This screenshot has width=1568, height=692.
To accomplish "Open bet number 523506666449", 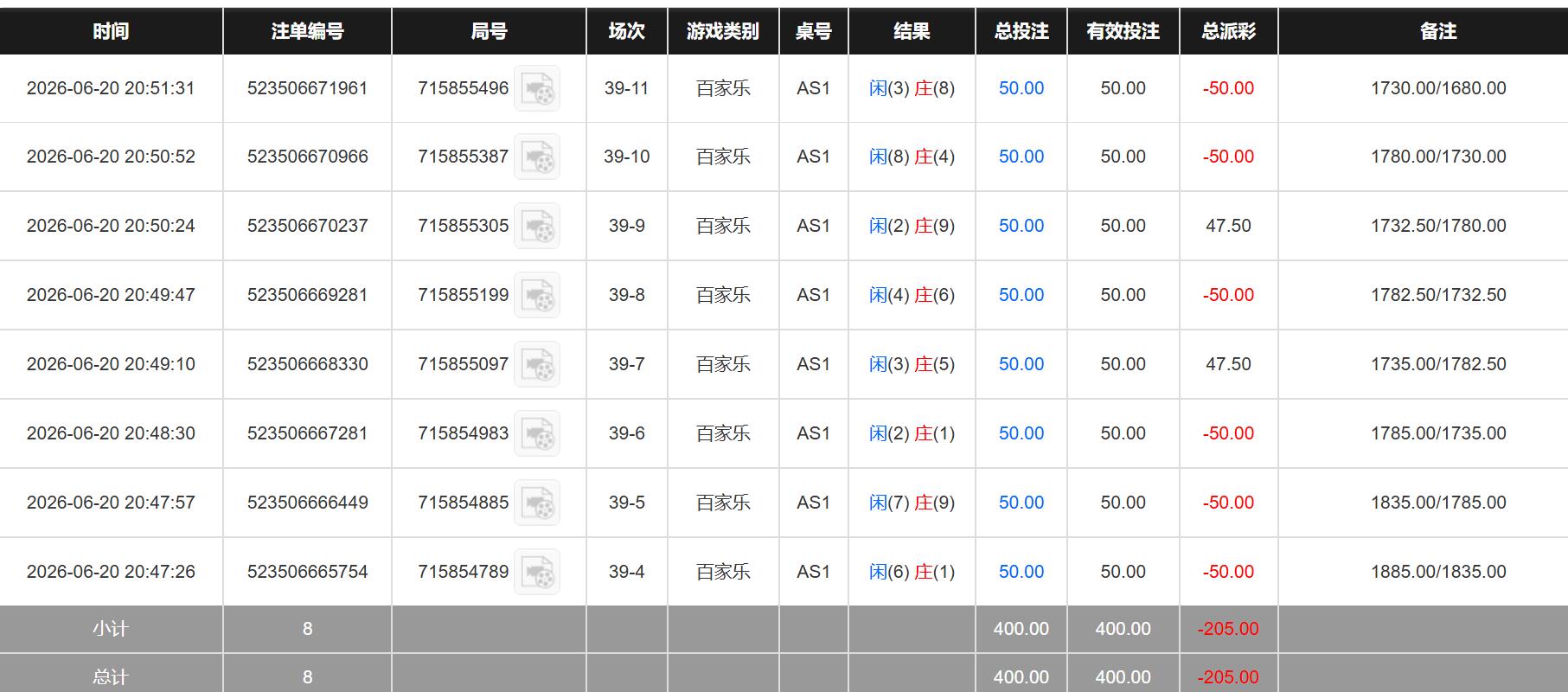I will [307, 503].
